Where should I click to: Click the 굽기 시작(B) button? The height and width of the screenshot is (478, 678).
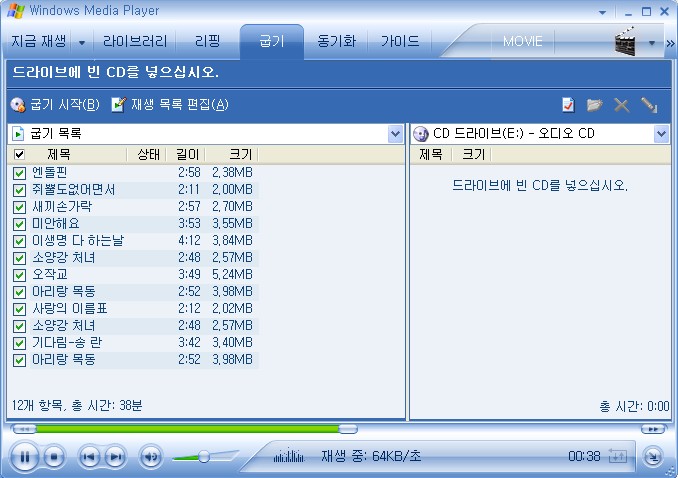[55, 104]
